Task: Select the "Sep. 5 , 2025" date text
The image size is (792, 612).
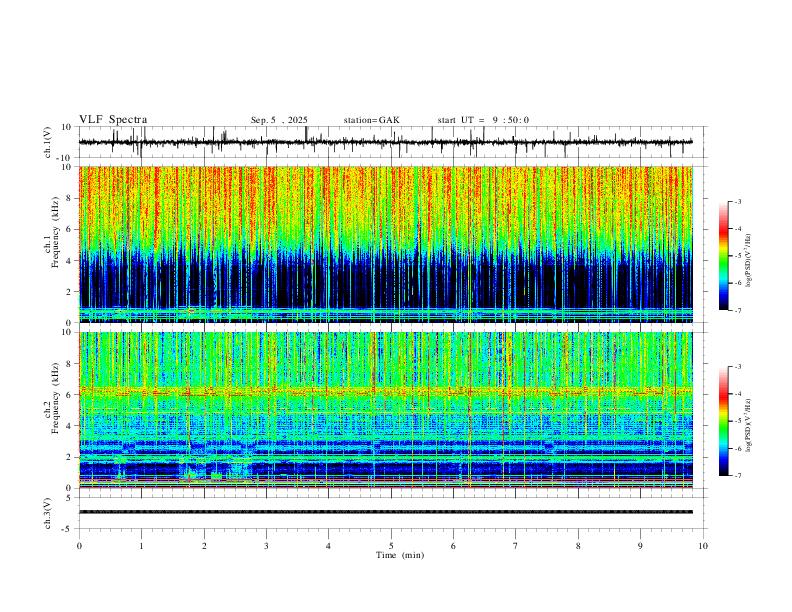Action: pos(279,120)
